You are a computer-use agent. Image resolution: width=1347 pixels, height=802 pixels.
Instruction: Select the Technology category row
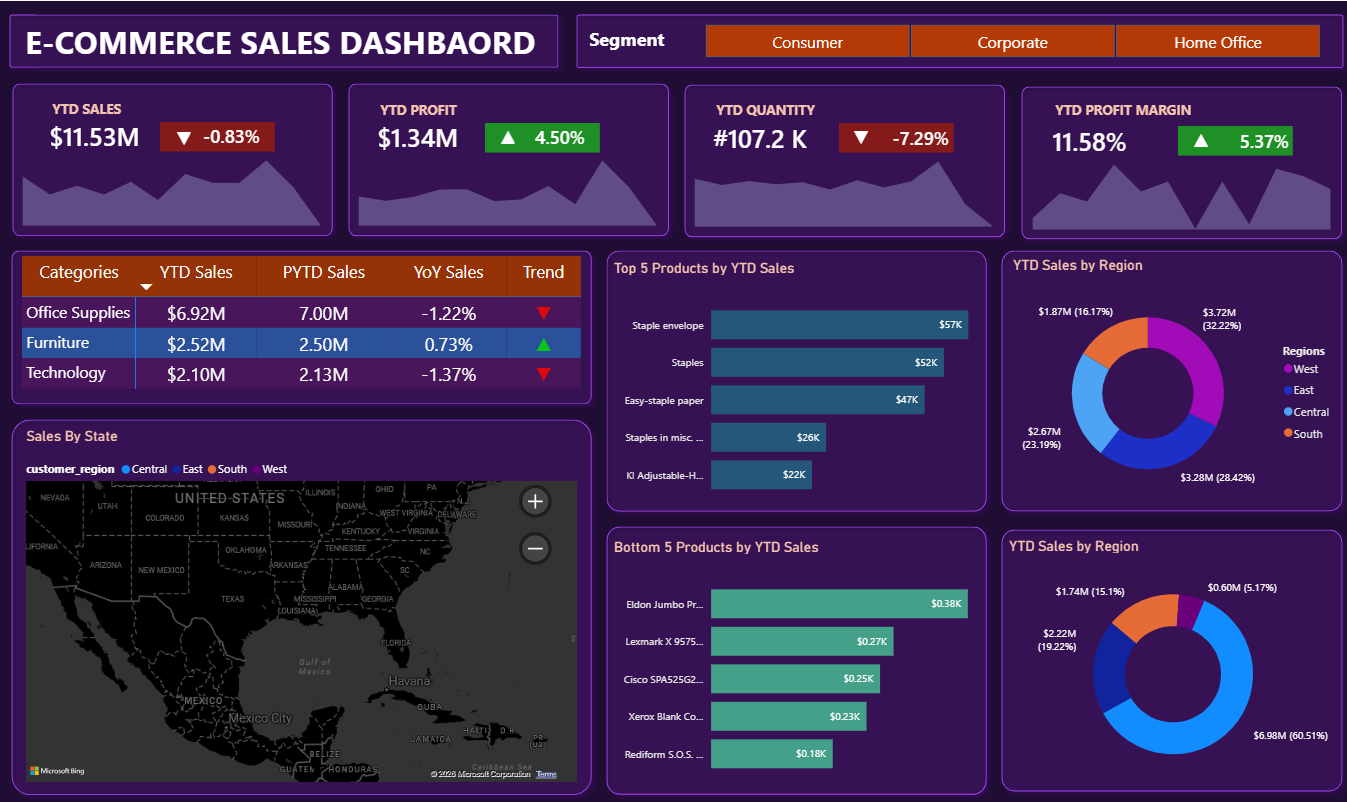coord(301,374)
